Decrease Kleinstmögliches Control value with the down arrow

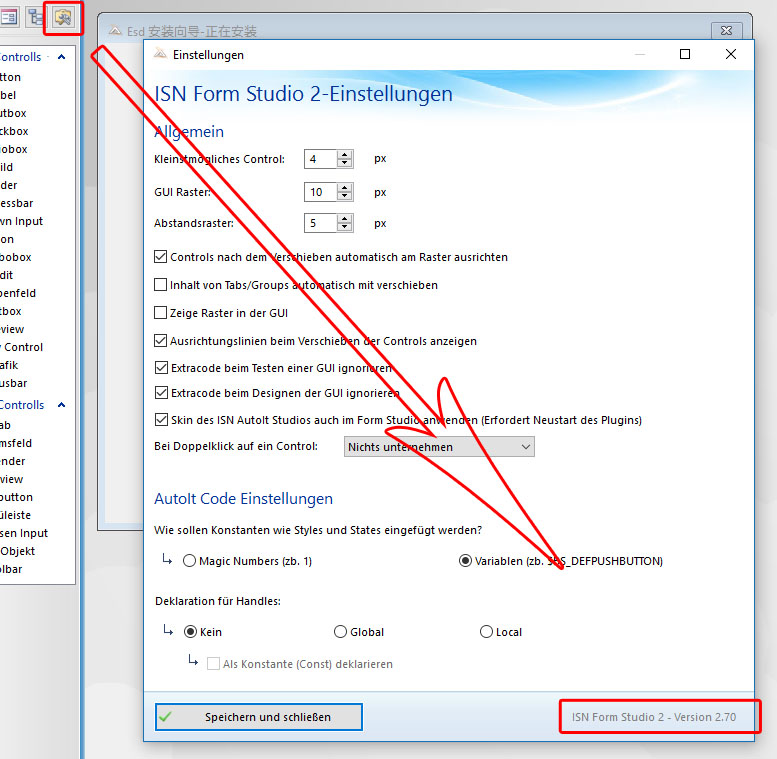[344, 163]
